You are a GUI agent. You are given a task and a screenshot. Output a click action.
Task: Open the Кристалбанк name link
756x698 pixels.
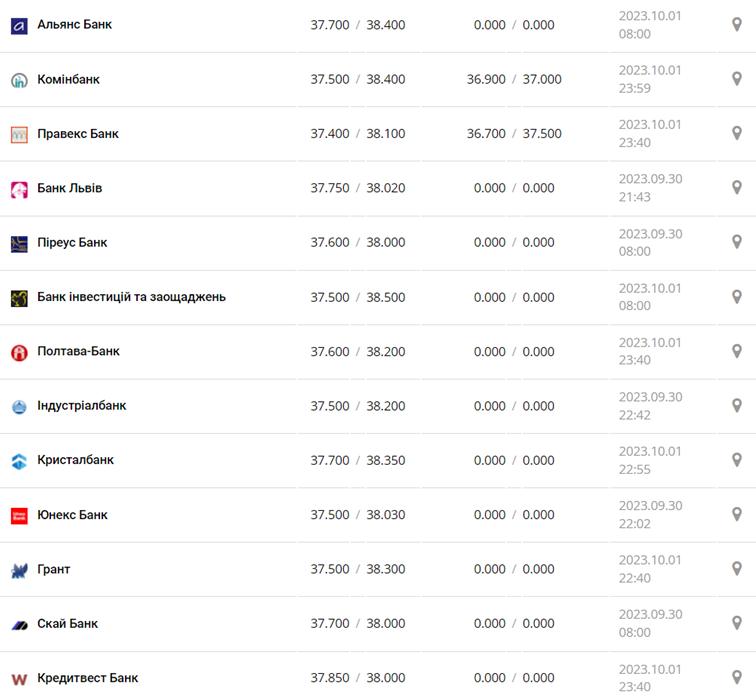76,460
